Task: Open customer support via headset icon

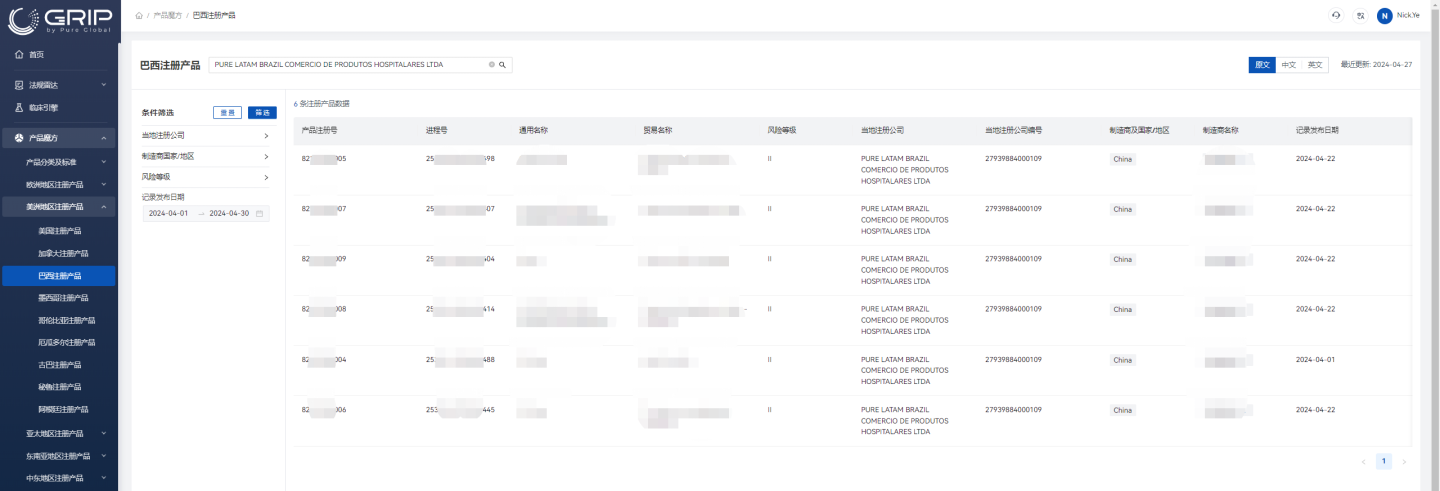Action: click(1336, 15)
